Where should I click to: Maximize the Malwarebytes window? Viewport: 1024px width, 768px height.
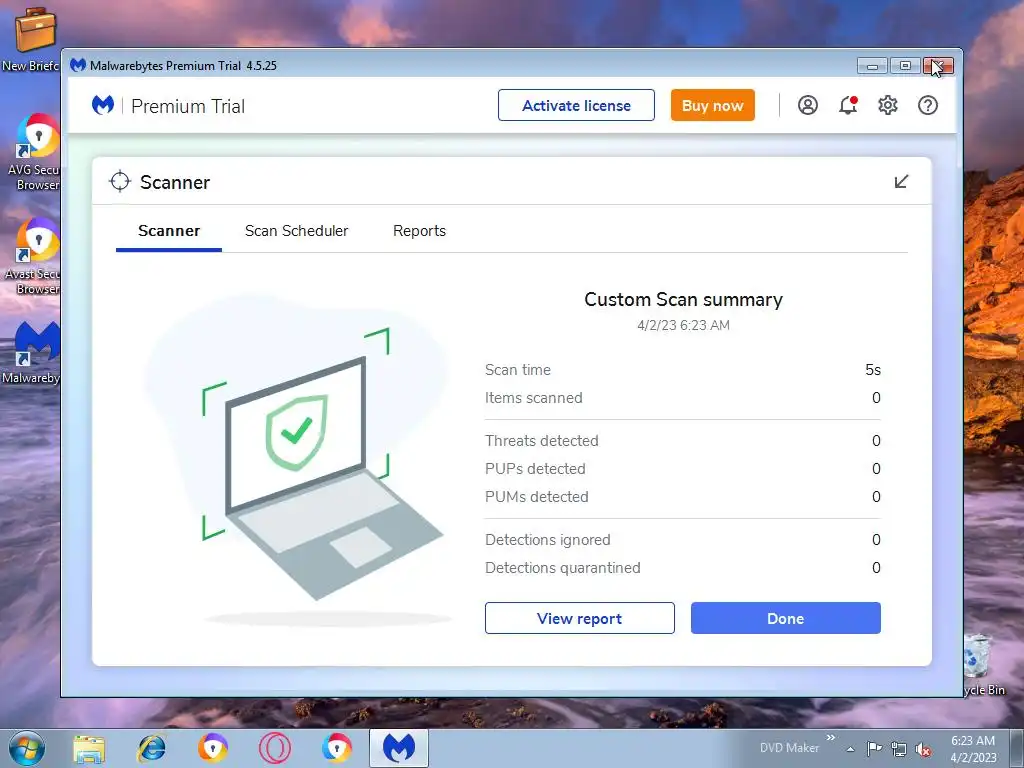click(x=905, y=66)
